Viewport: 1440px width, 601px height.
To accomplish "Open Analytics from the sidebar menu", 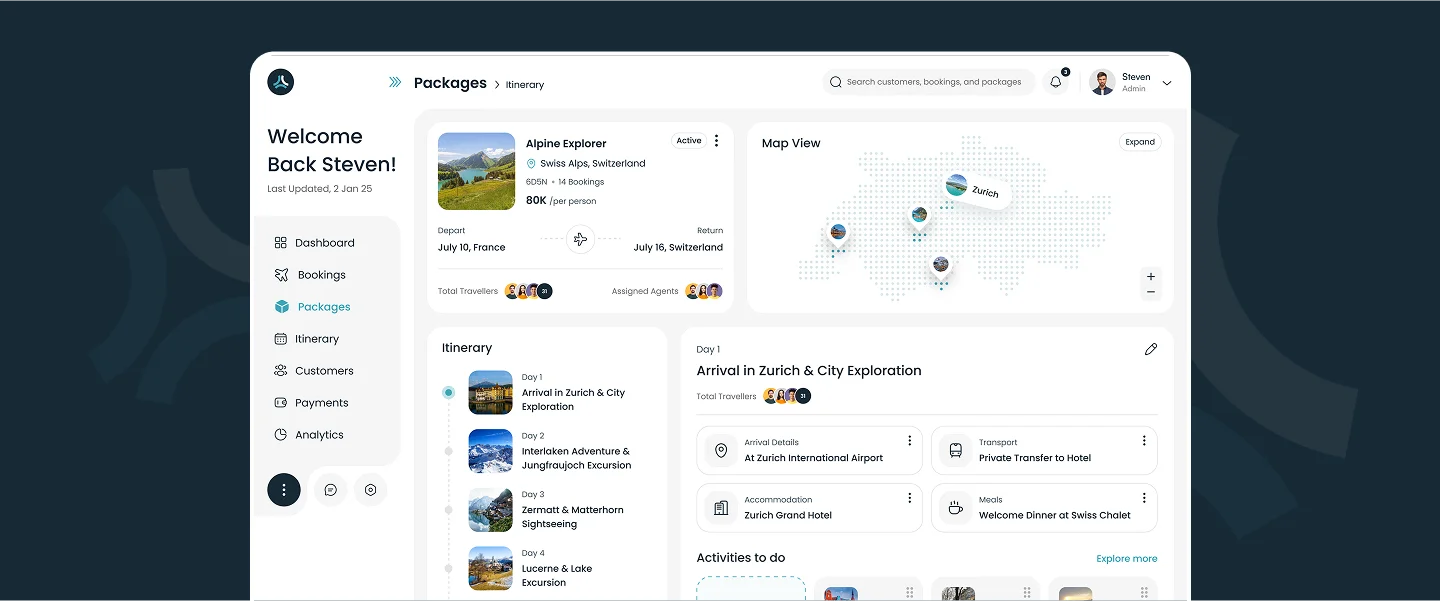I will tap(319, 435).
